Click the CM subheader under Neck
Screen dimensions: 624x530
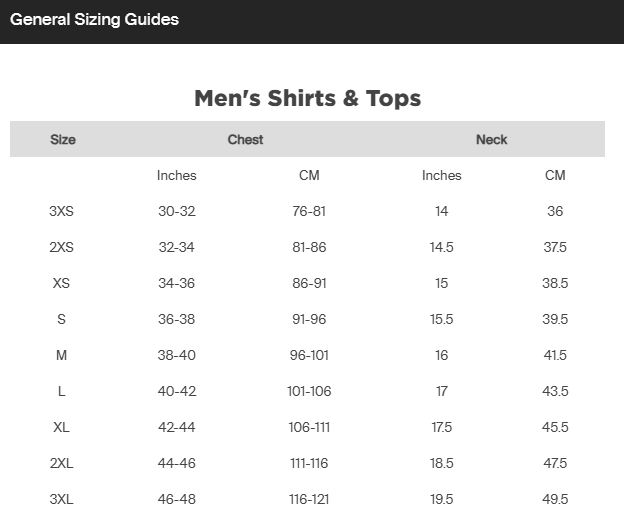555,175
